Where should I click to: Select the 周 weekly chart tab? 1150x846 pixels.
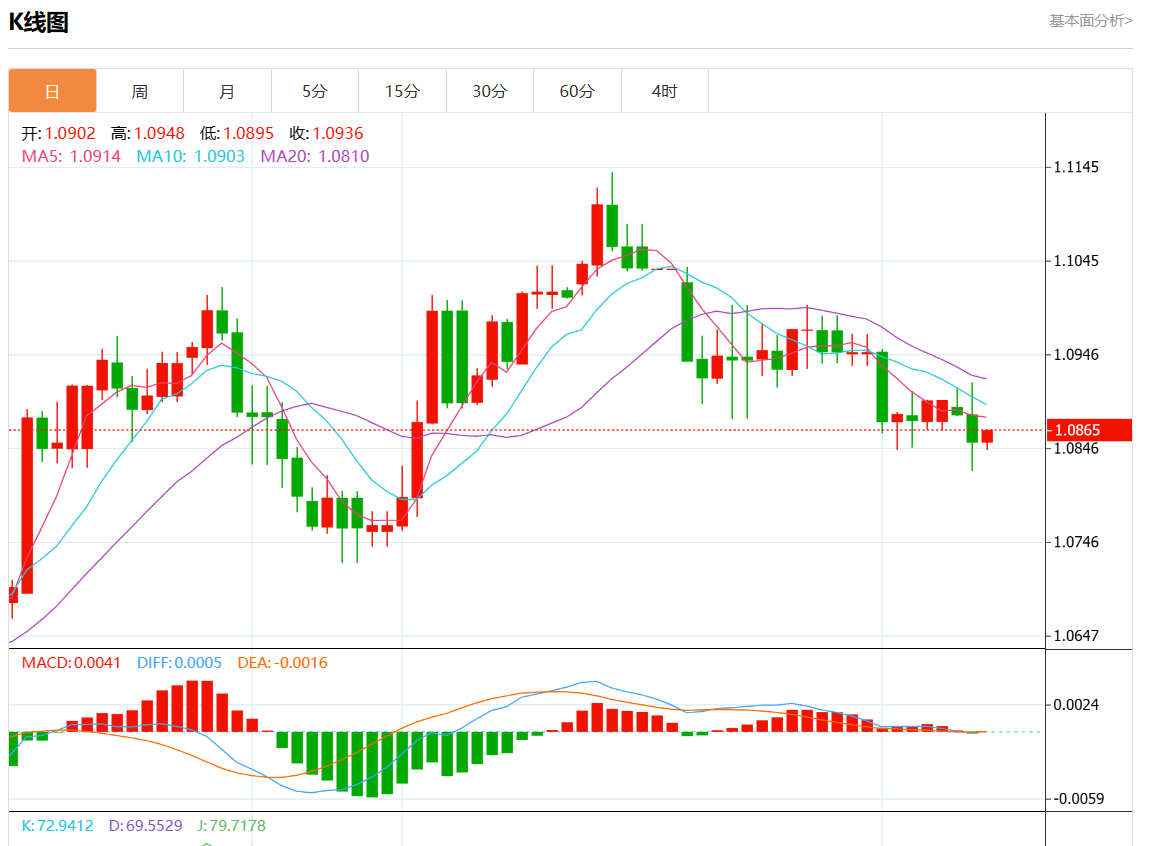[x=140, y=91]
